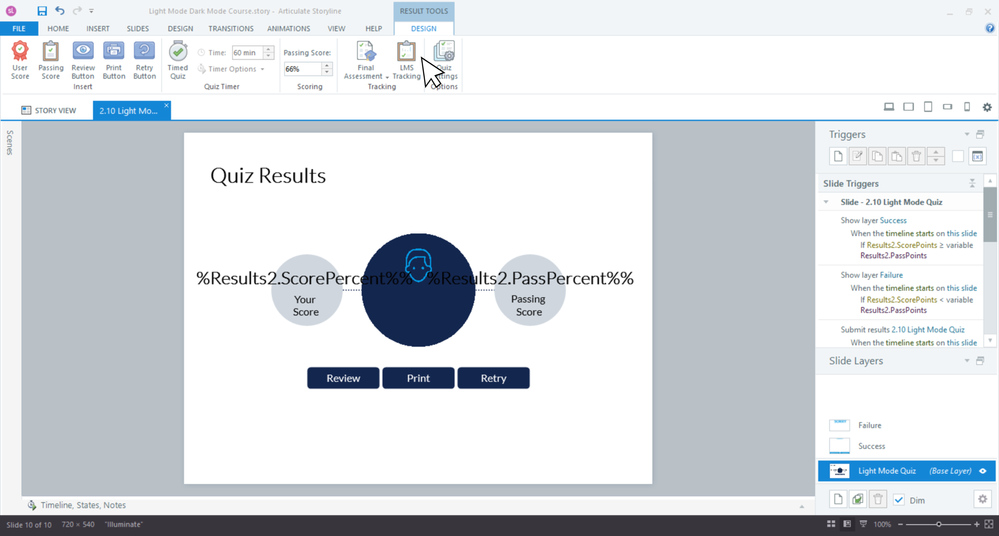Increase the Passing Score with the up stepper

tap(327, 66)
